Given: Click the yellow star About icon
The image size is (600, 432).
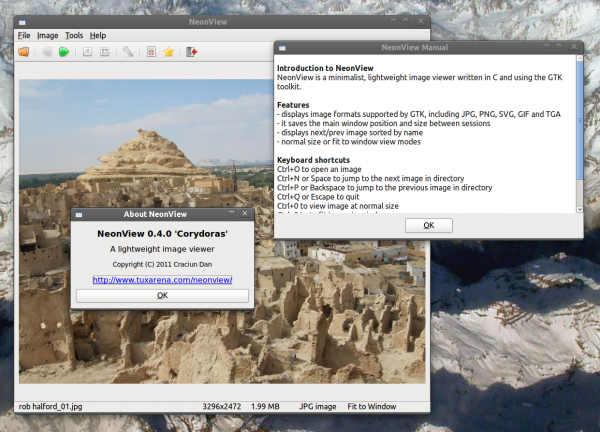Looking at the screenshot, I should pos(169,52).
